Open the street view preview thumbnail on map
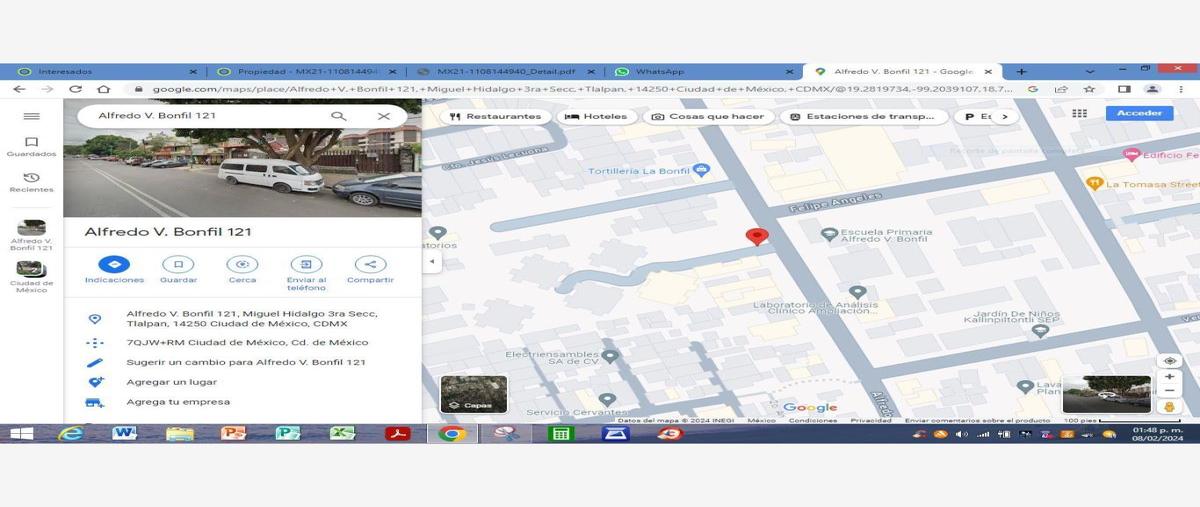 coord(1106,394)
